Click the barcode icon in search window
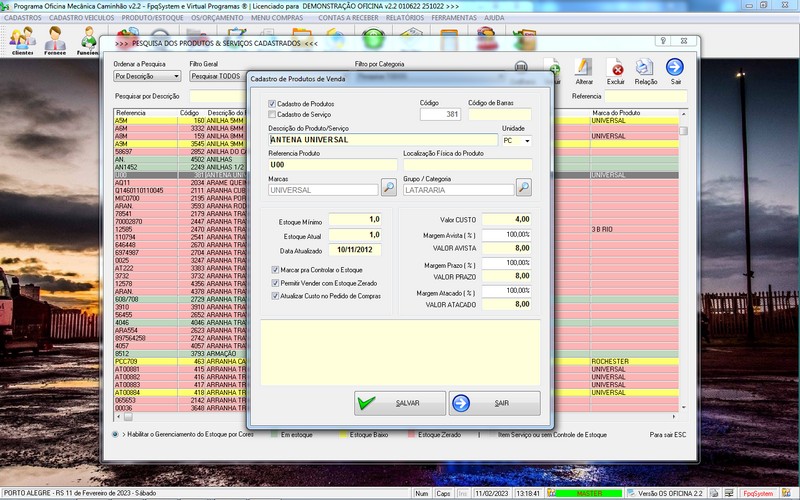This screenshot has height=500, width=800. [521, 67]
